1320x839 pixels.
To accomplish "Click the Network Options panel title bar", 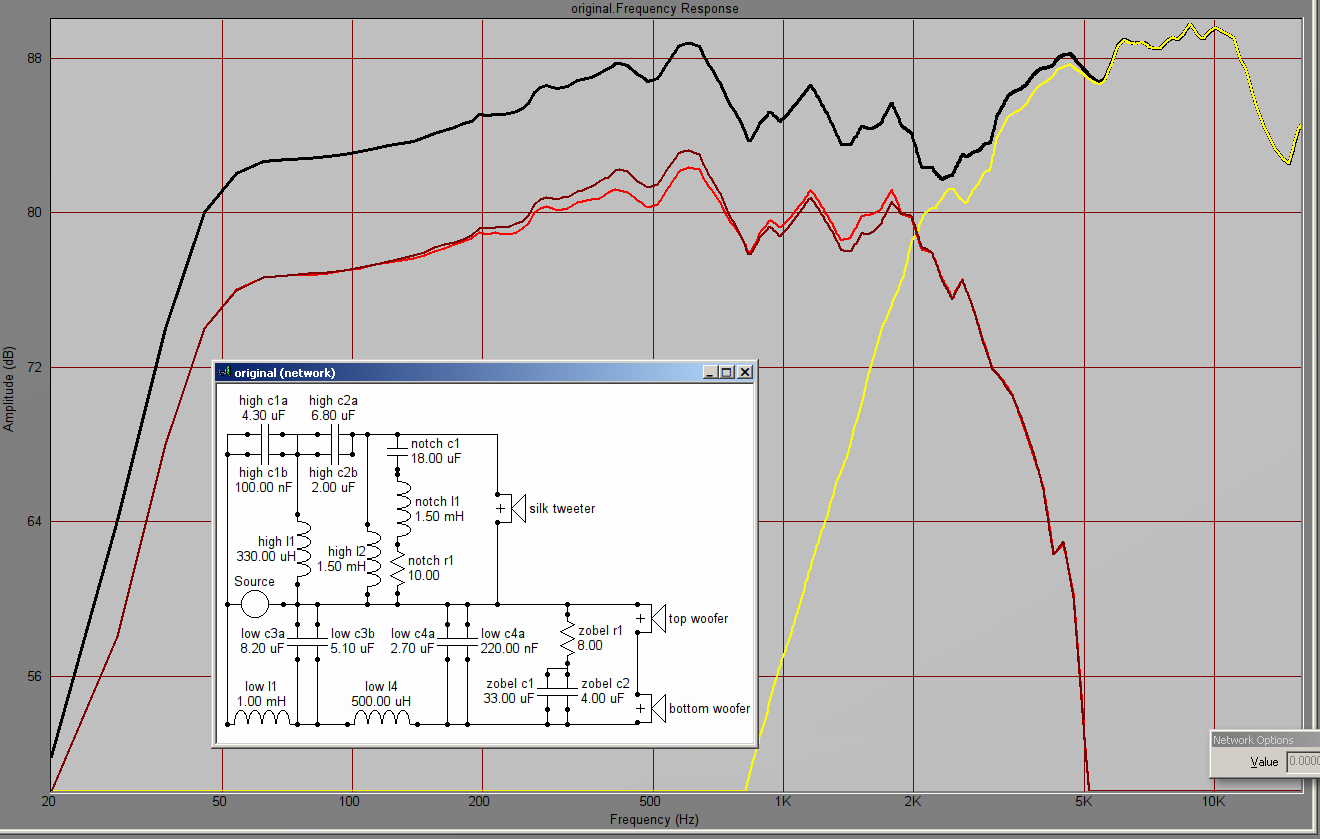I will click(1265, 740).
